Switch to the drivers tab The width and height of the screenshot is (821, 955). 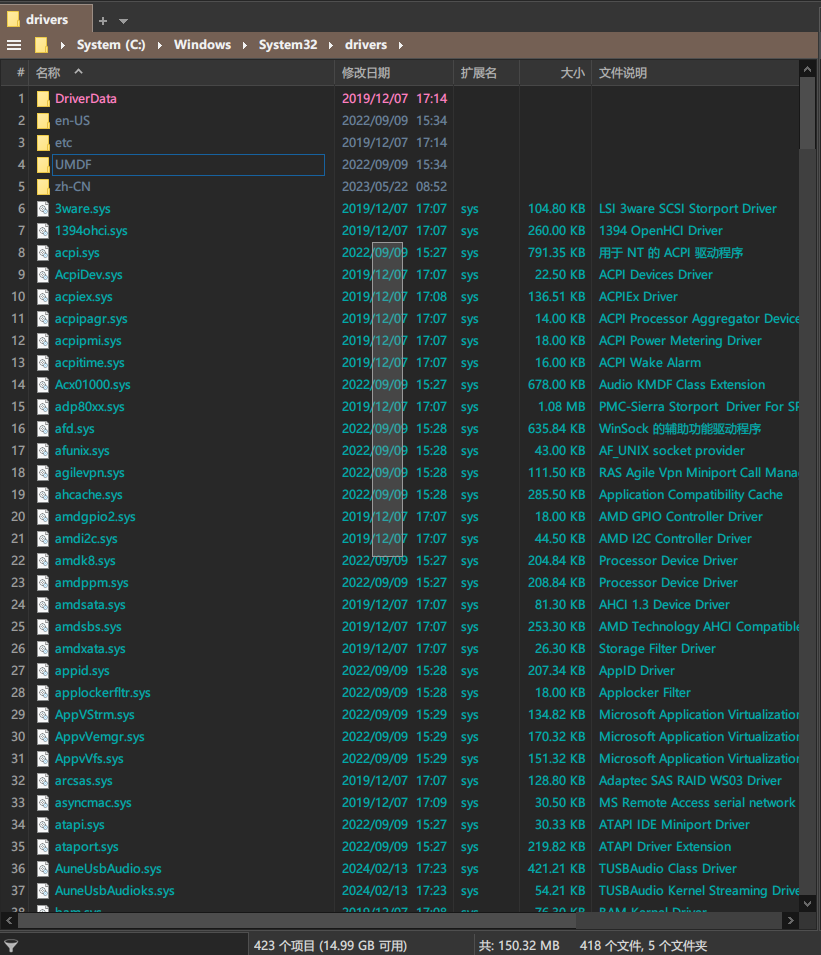click(x=46, y=19)
